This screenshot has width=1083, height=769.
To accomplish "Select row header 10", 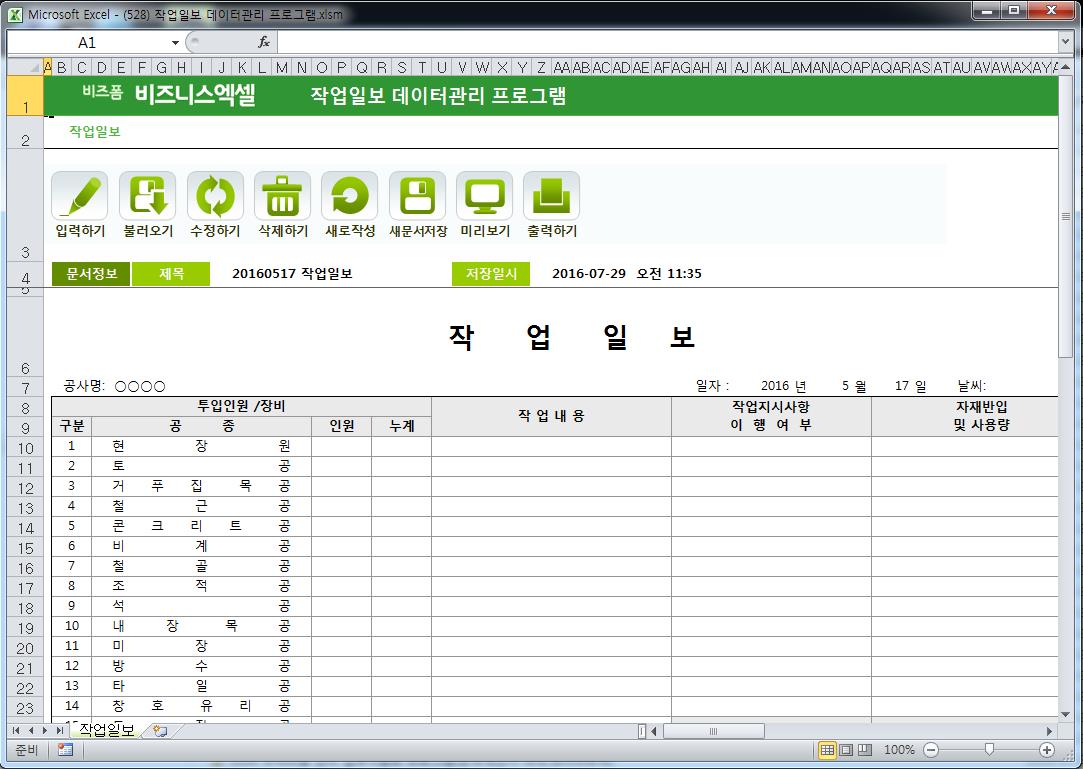I will [x=25, y=448].
